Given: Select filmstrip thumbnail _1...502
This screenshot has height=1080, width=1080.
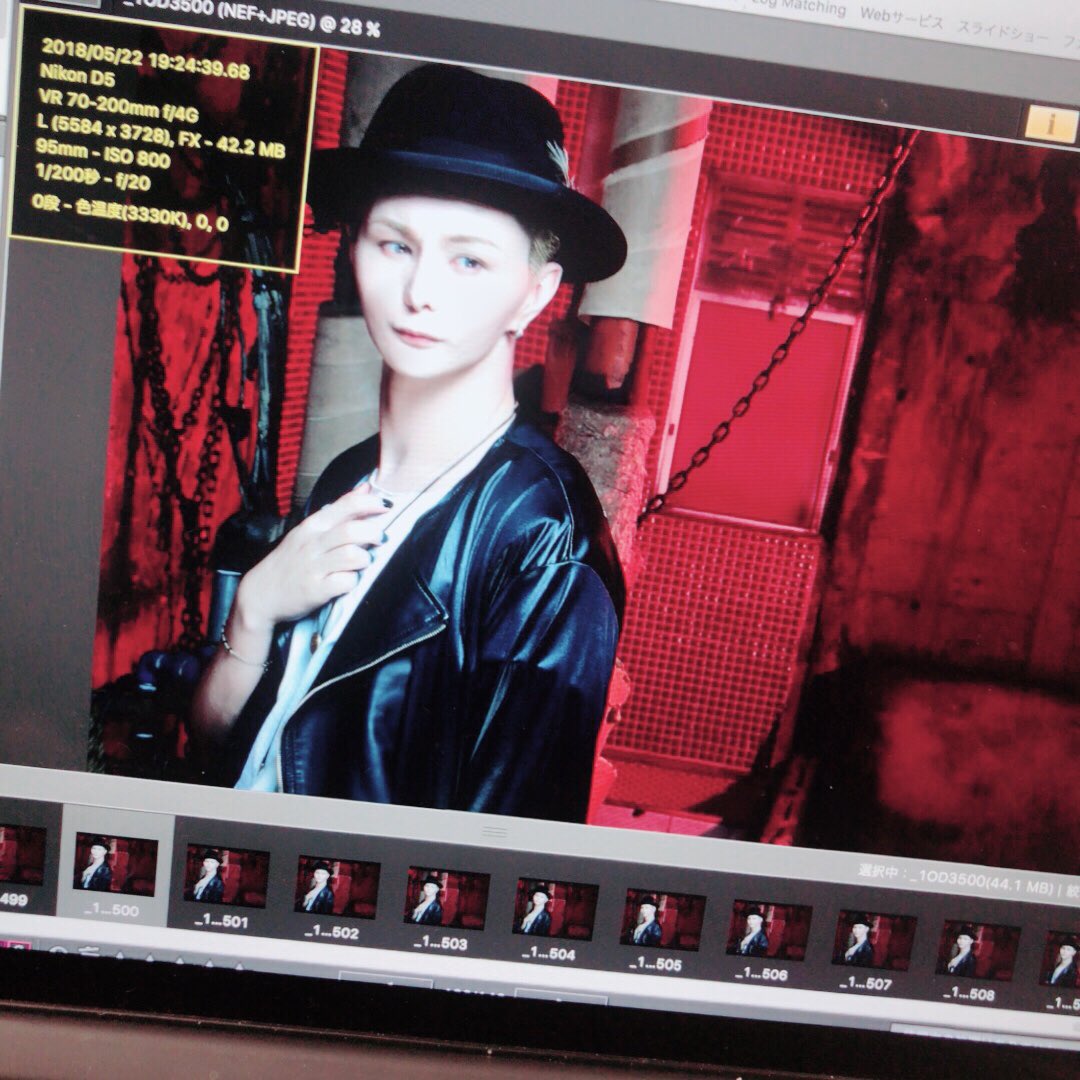Looking at the screenshot, I should 337,888.
